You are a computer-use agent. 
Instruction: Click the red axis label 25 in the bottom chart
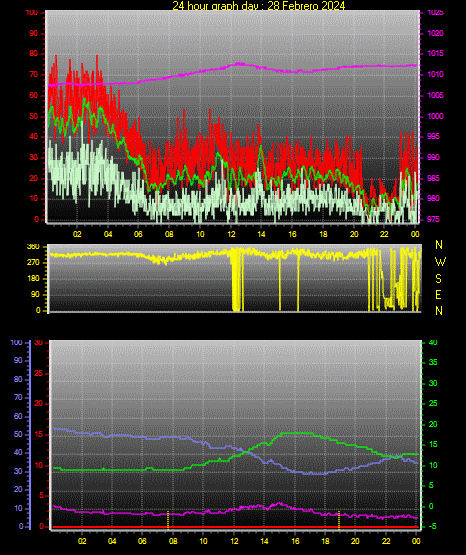pyautogui.click(x=39, y=373)
